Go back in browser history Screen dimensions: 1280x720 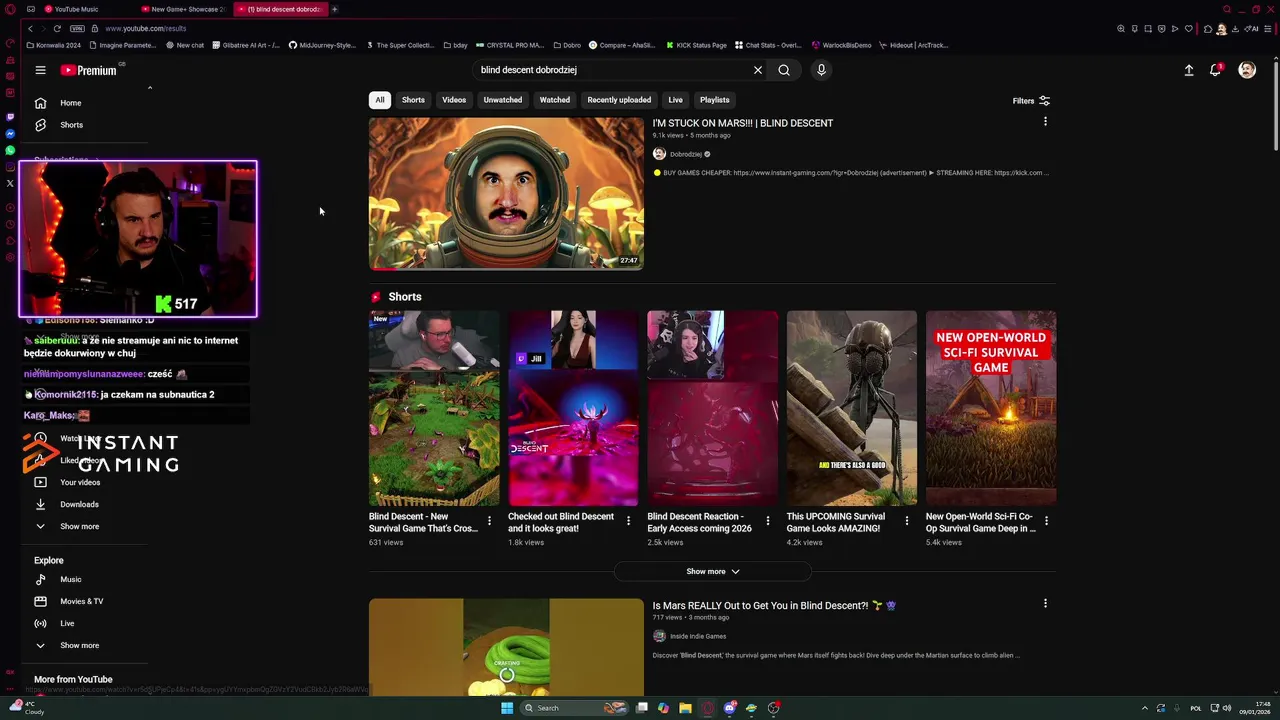click(x=30, y=29)
